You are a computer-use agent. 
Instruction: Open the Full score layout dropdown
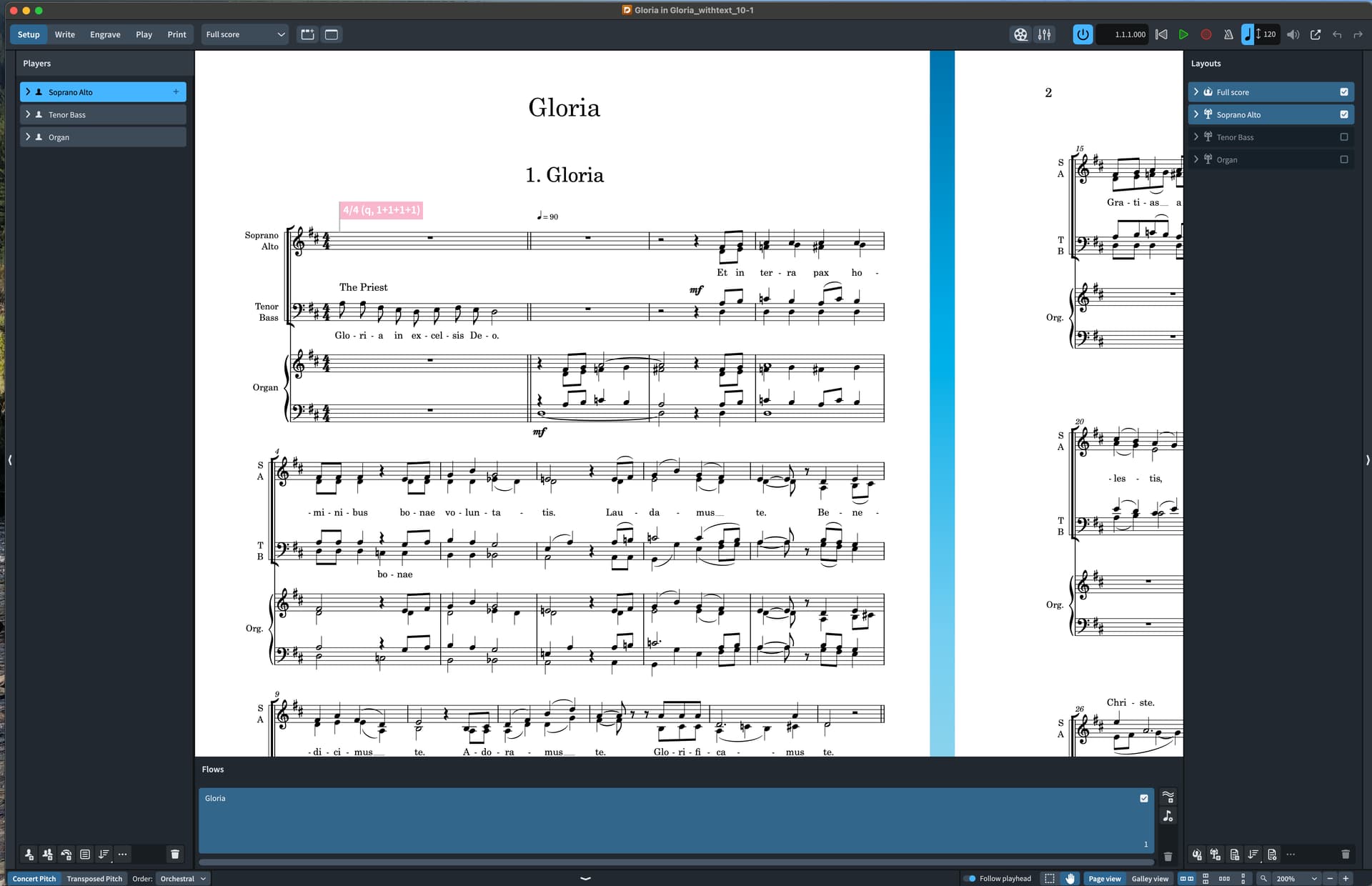(244, 34)
